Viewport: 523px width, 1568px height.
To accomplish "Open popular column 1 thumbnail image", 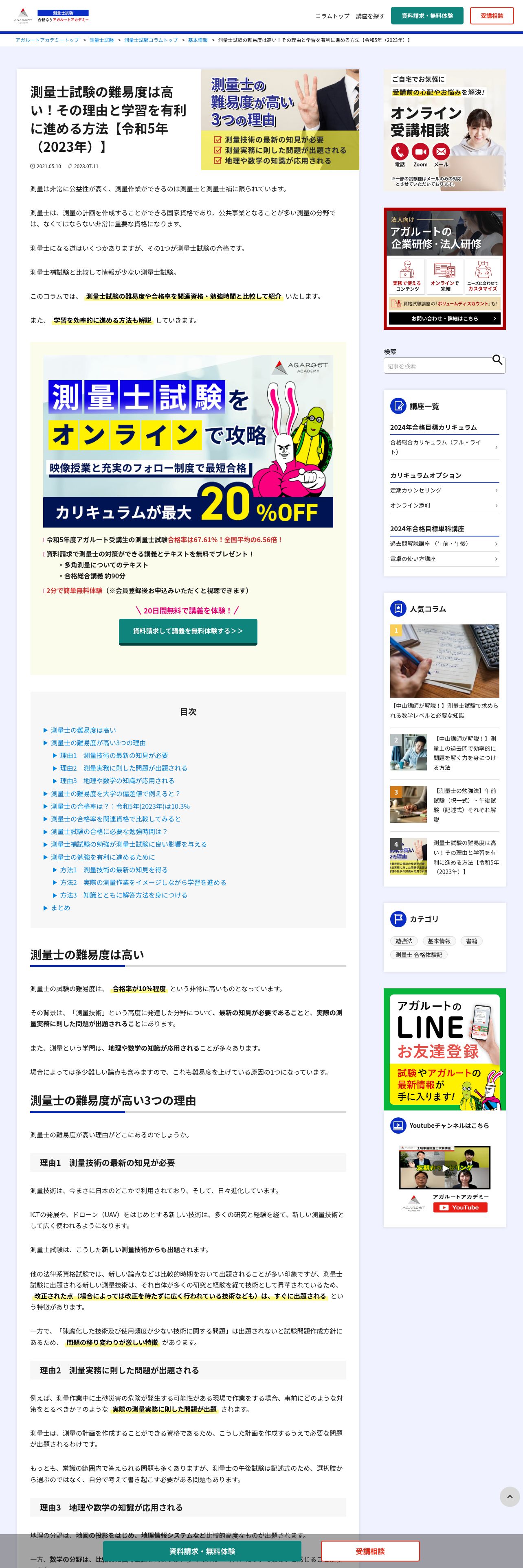I will pos(444,661).
